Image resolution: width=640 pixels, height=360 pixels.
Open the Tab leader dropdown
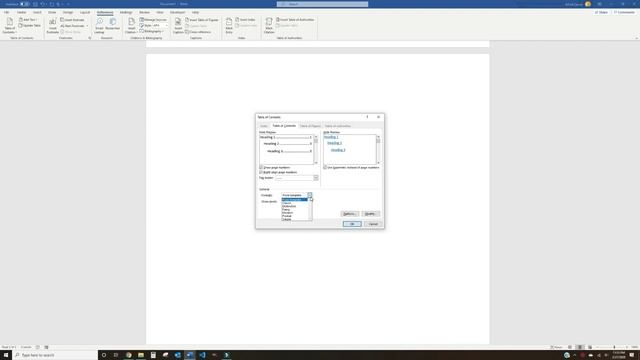[x=316, y=178]
